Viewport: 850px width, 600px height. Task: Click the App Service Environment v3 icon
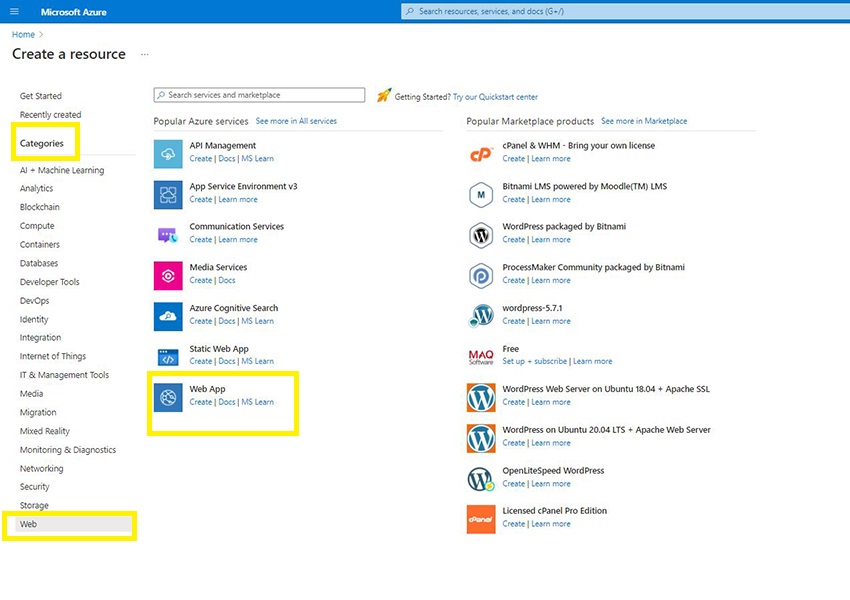pos(168,194)
